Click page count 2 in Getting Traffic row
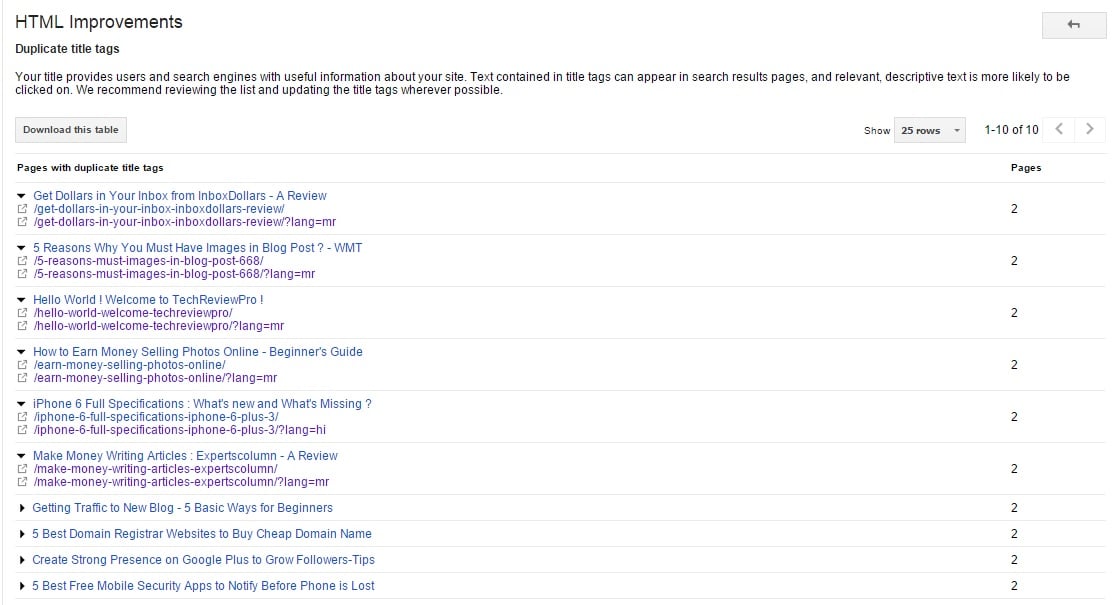 point(1014,508)
